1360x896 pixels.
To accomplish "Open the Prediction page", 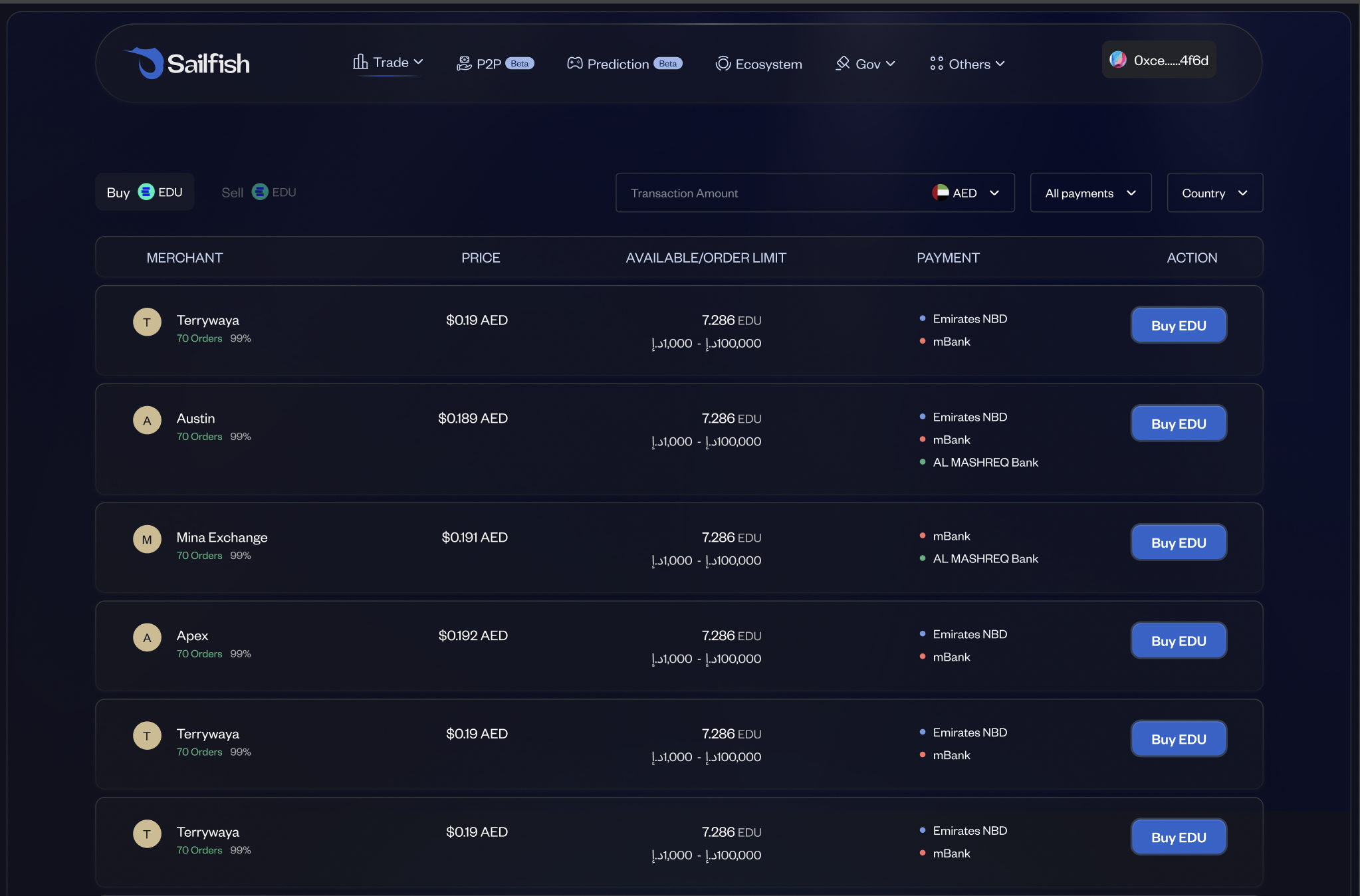I will [x=624, y=64].
